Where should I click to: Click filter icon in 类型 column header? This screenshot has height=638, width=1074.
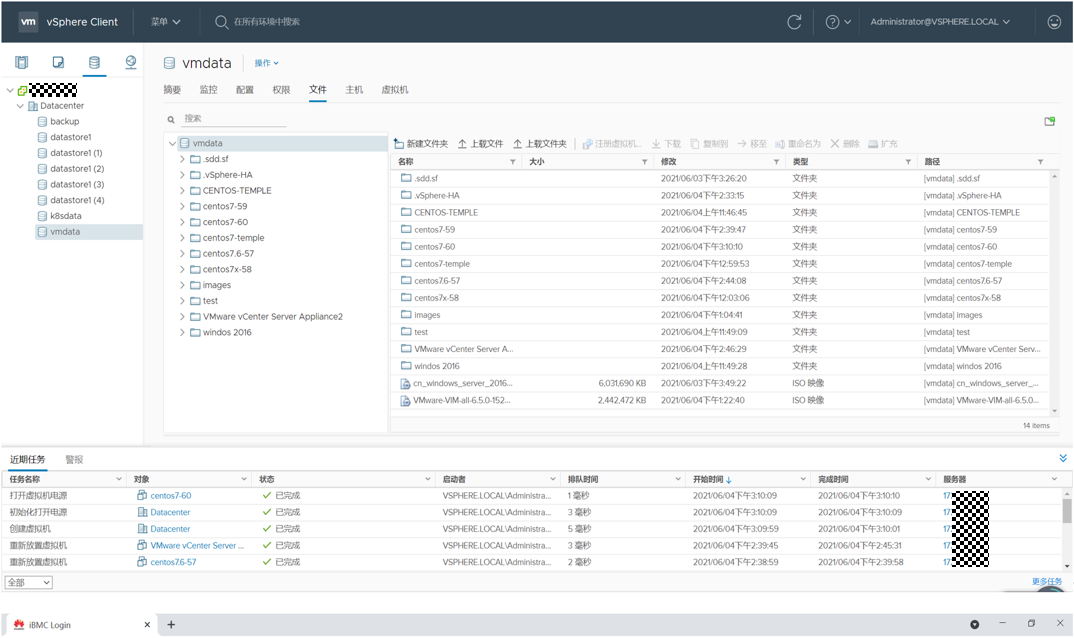click(908, 162)
